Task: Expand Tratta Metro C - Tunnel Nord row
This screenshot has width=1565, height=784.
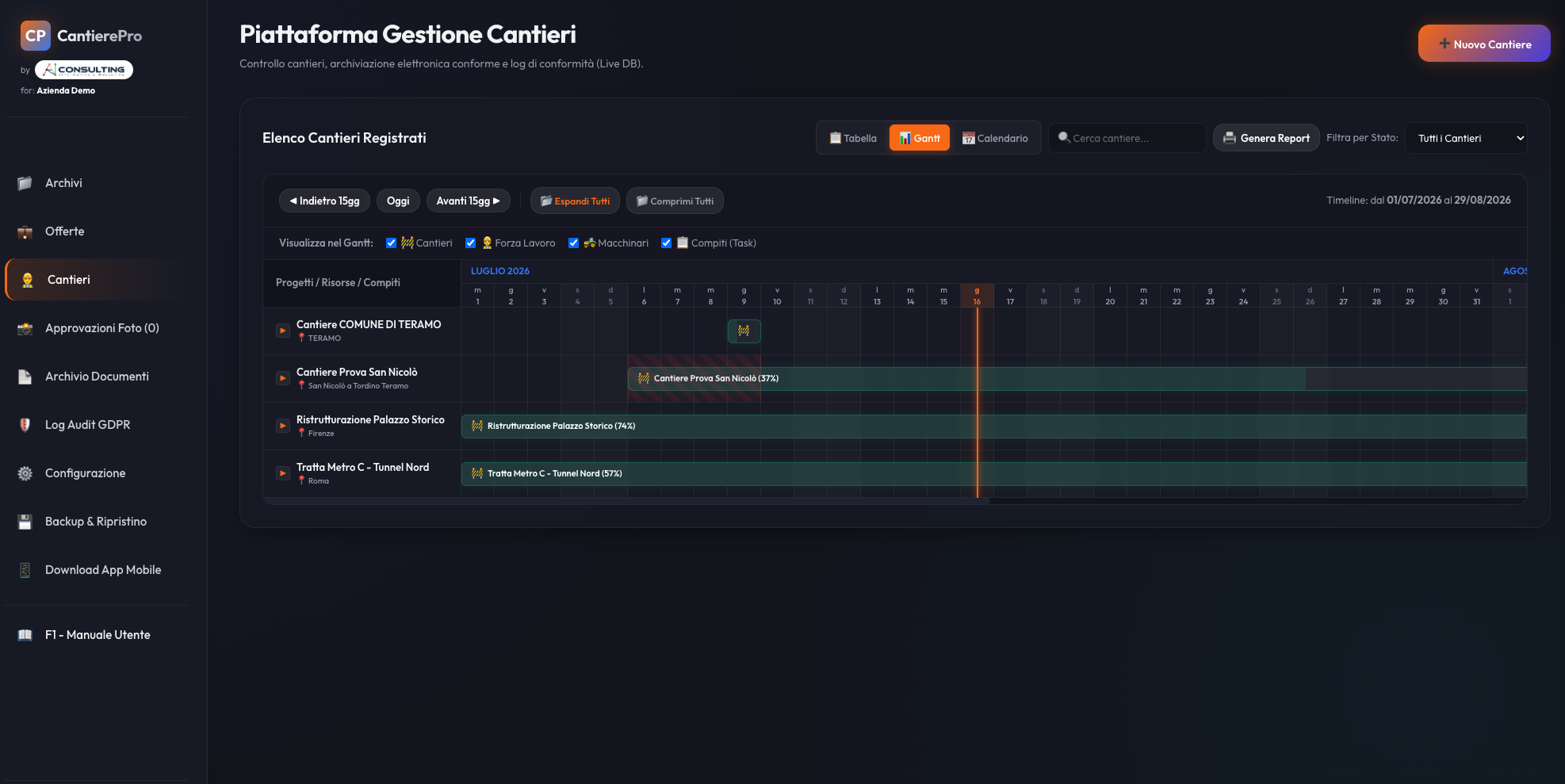Action: pyautogui.click(x=282, y=473)
